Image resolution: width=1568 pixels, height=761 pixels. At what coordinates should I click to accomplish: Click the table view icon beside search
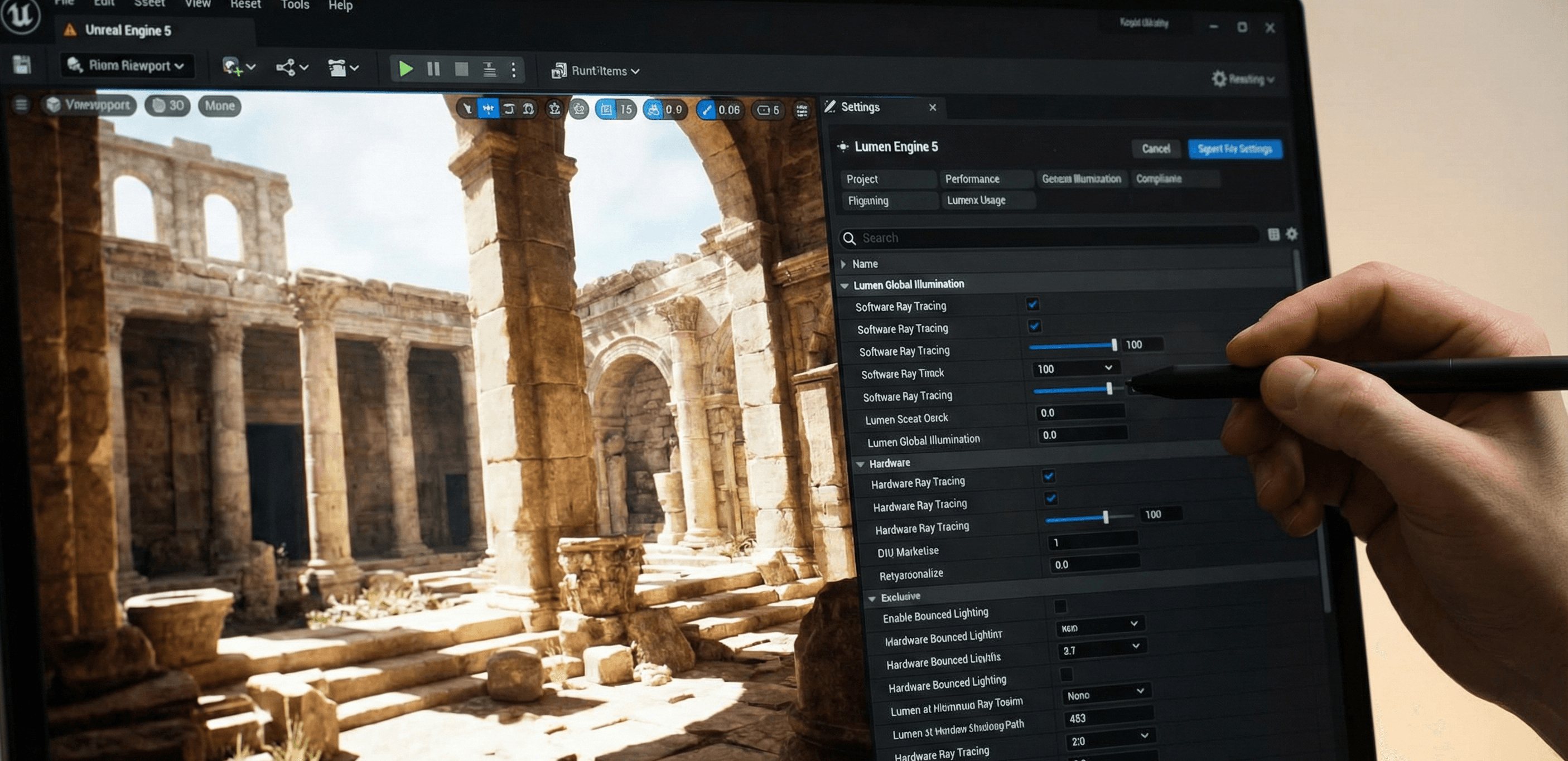point(1273,234)
